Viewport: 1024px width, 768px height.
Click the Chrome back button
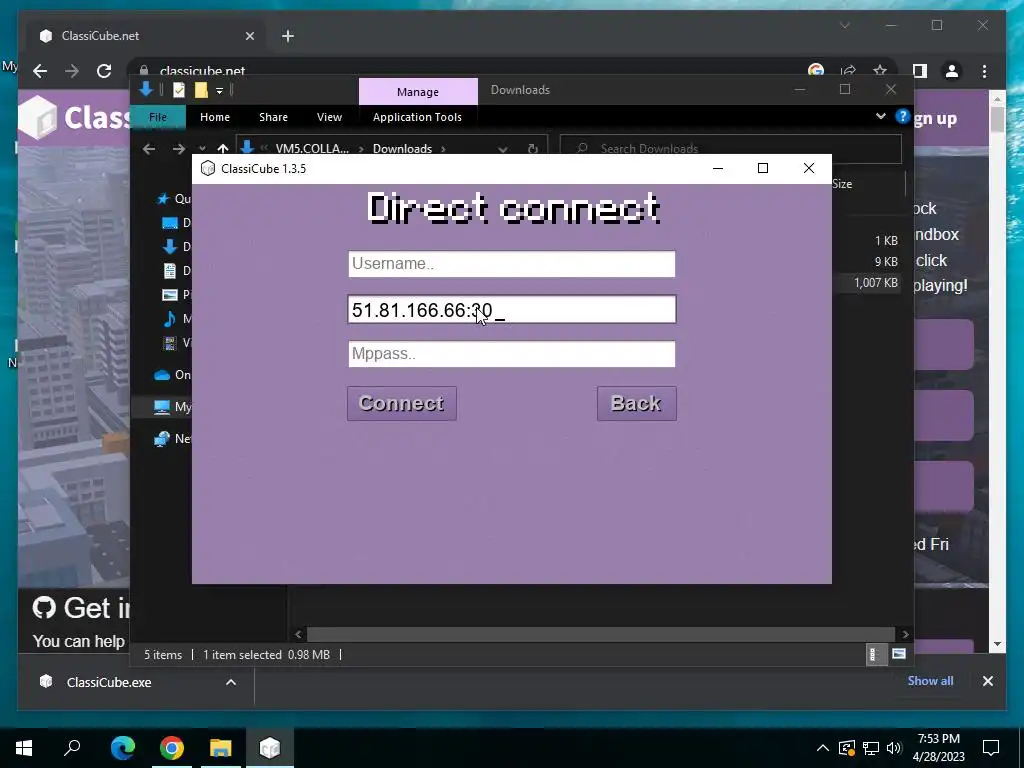tap(40, 71)
